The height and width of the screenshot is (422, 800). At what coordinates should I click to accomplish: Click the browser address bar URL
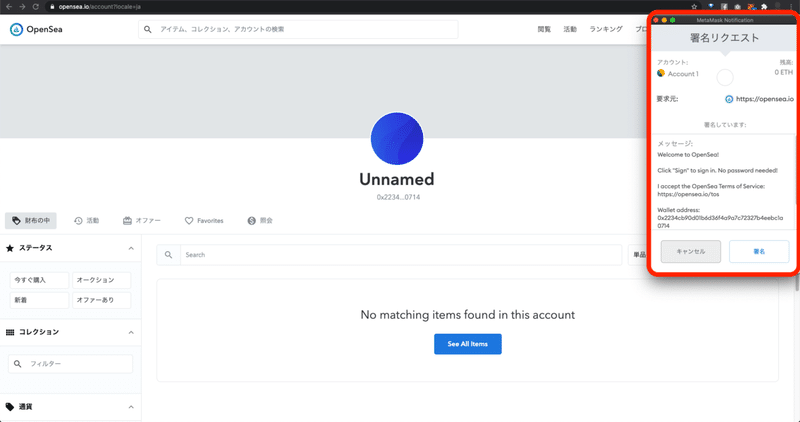click(x=99, y=7)
